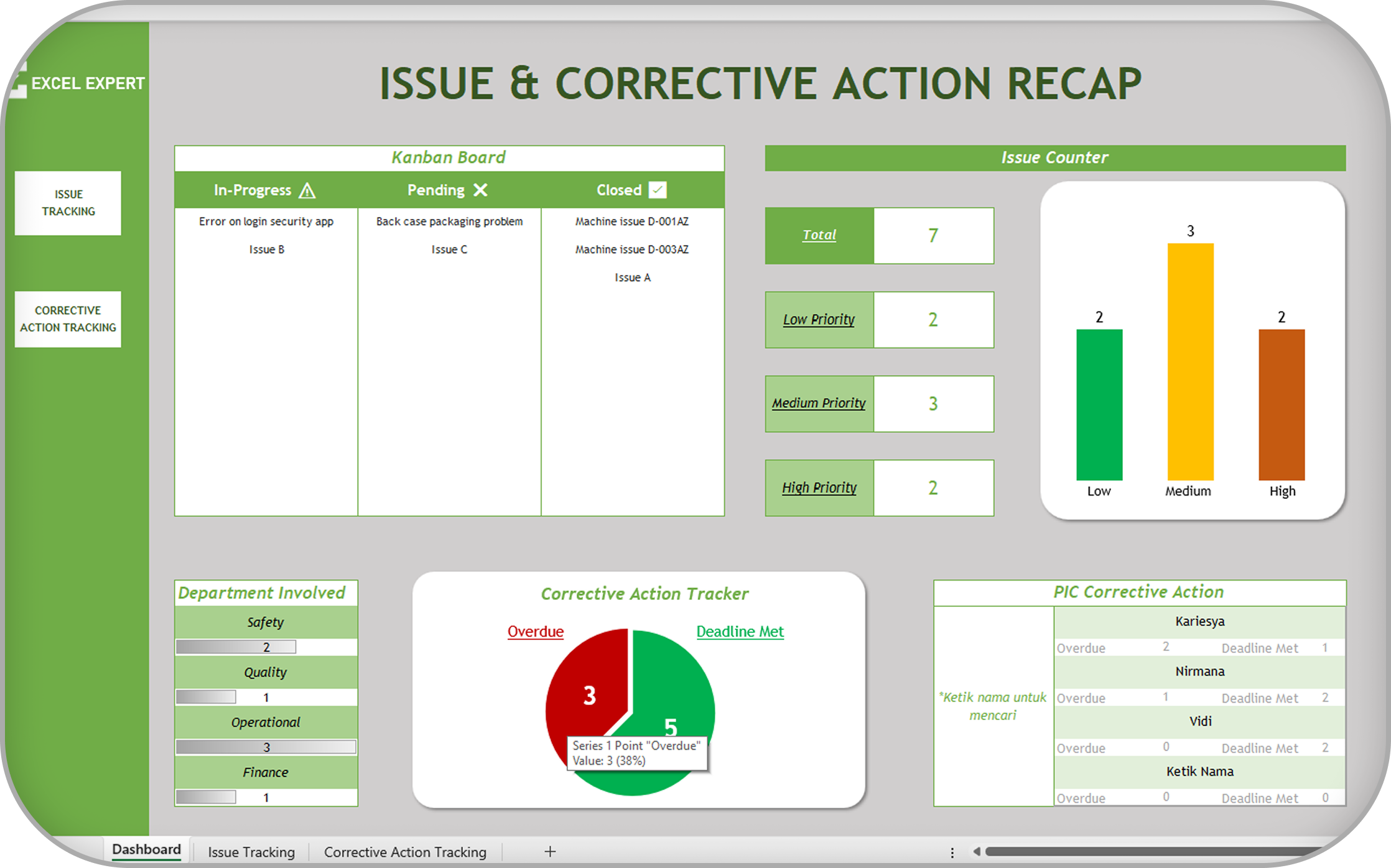
Task: Open the Issue Tracking sidebar button
Action: pos(68,203)
